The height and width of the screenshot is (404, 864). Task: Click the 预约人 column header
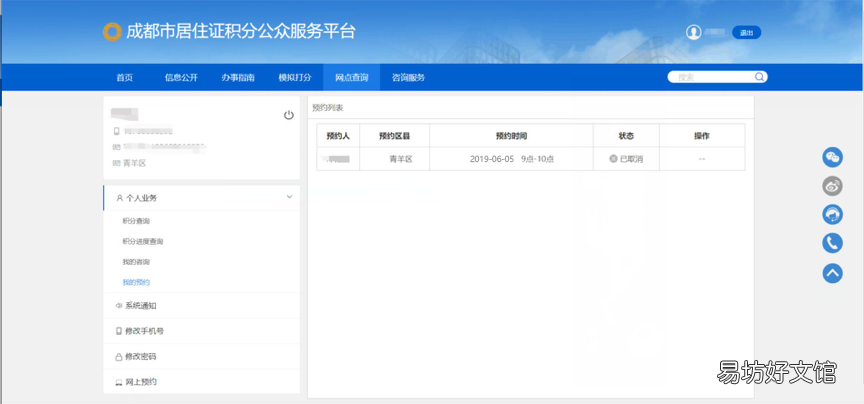click(338, 136)
